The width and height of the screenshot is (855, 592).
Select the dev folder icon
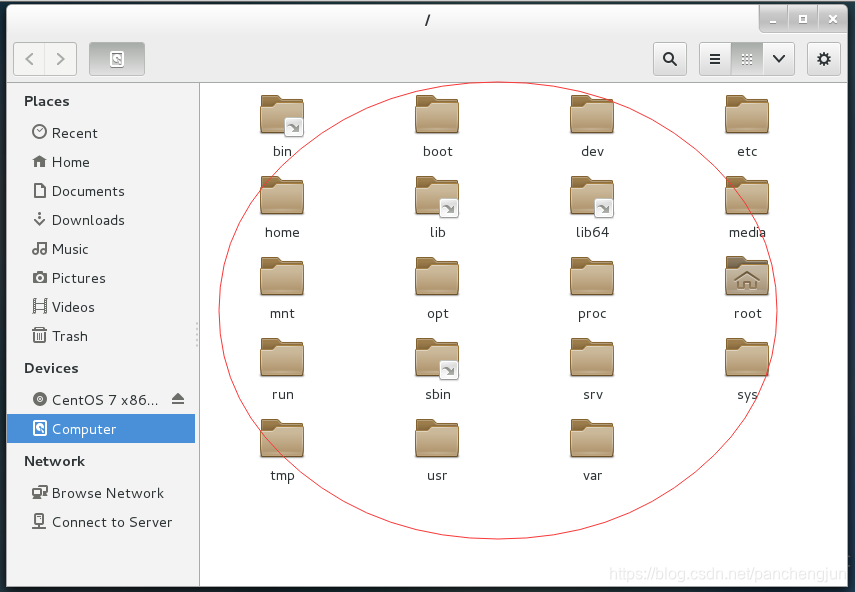tap(592, 115)
